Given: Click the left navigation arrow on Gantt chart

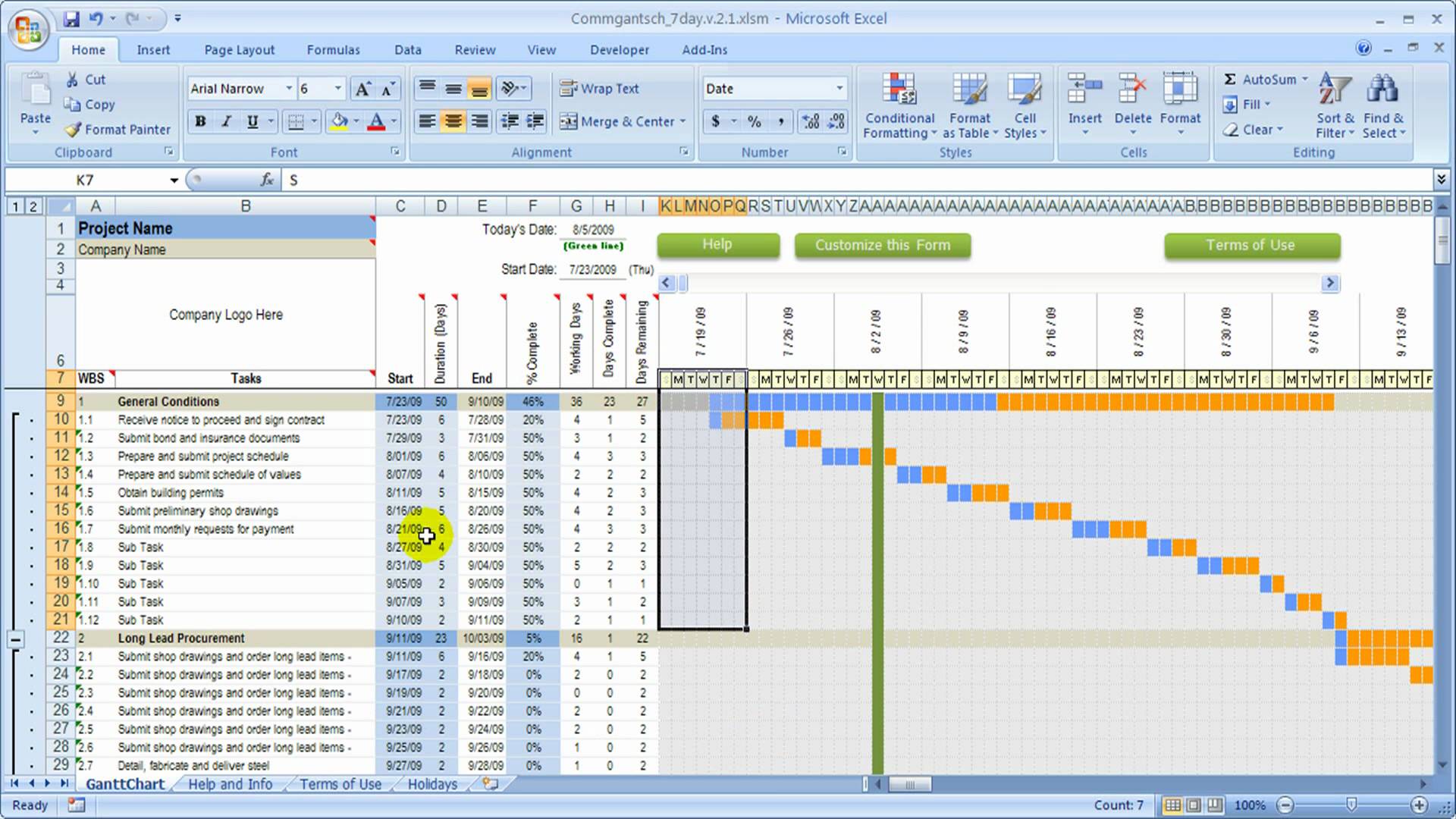Looking at the screenshot, I should click(665, 283).
